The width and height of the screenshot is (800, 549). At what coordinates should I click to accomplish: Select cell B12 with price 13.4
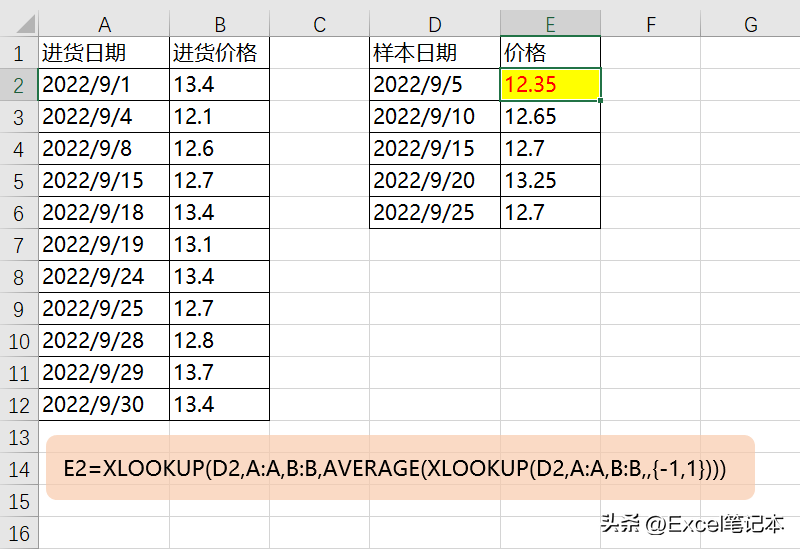coord(219,405)
